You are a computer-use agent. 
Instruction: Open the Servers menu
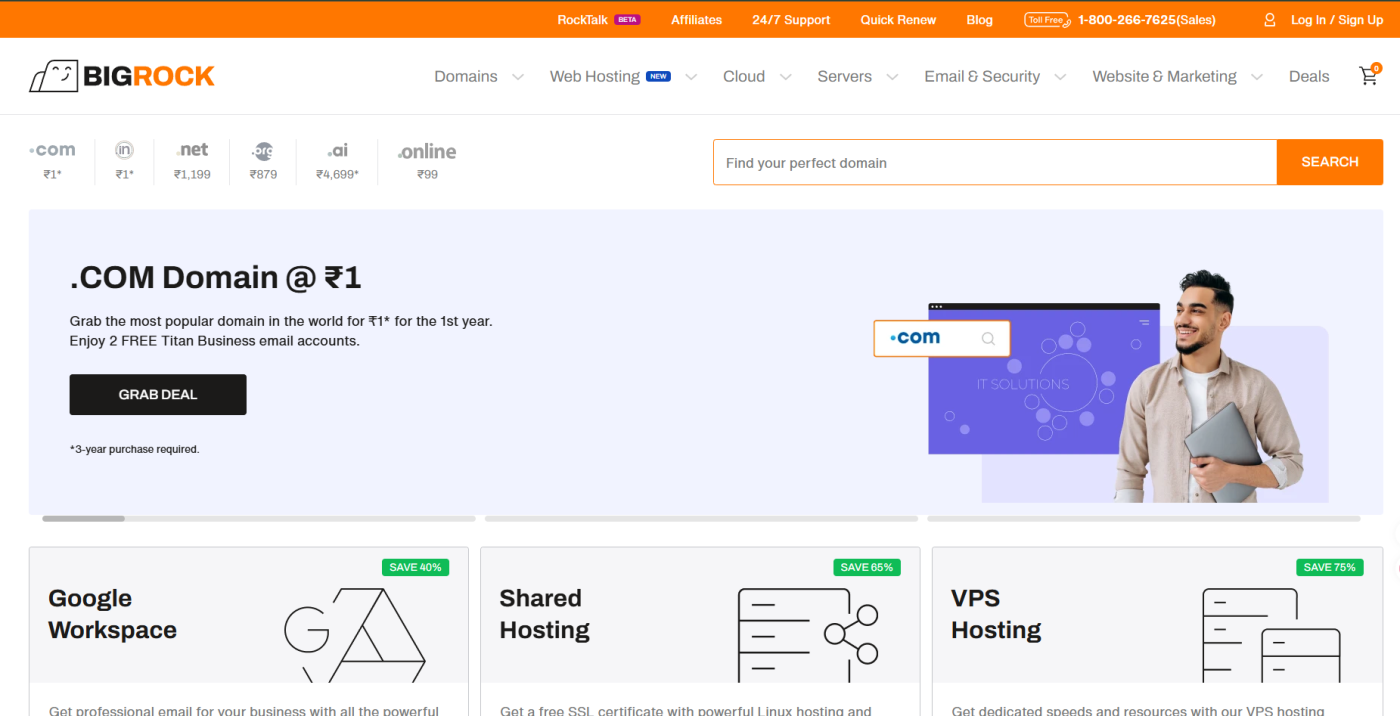click(844, 76)
